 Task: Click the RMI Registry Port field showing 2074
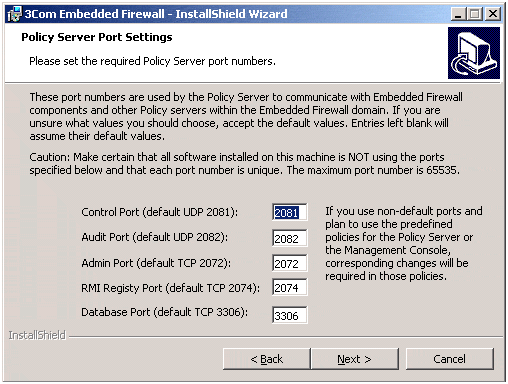tap(290, 287)
